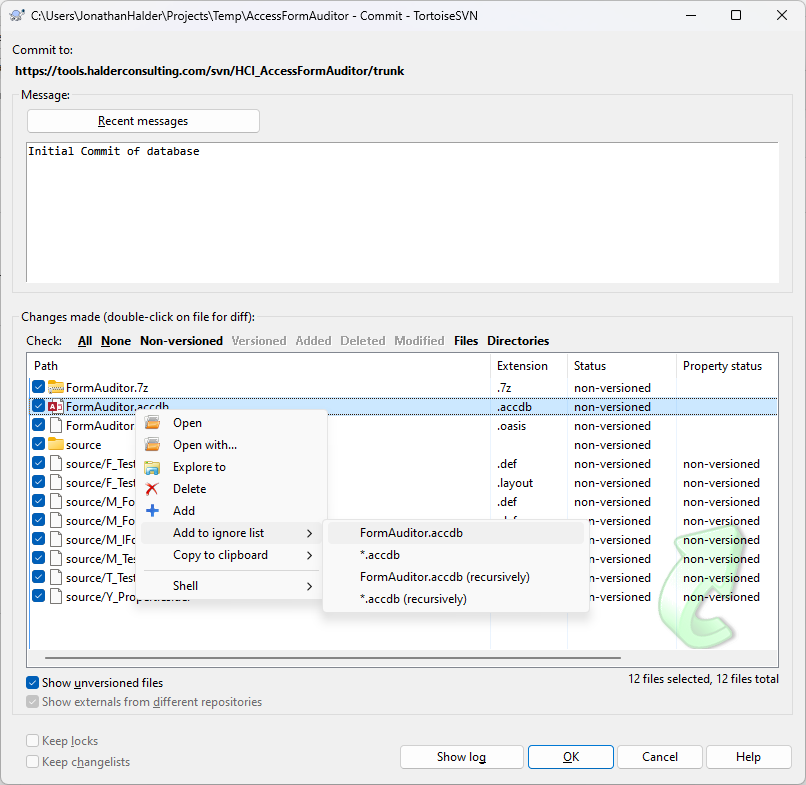Toggle the Keep changelists checkbox

(32, 762)
